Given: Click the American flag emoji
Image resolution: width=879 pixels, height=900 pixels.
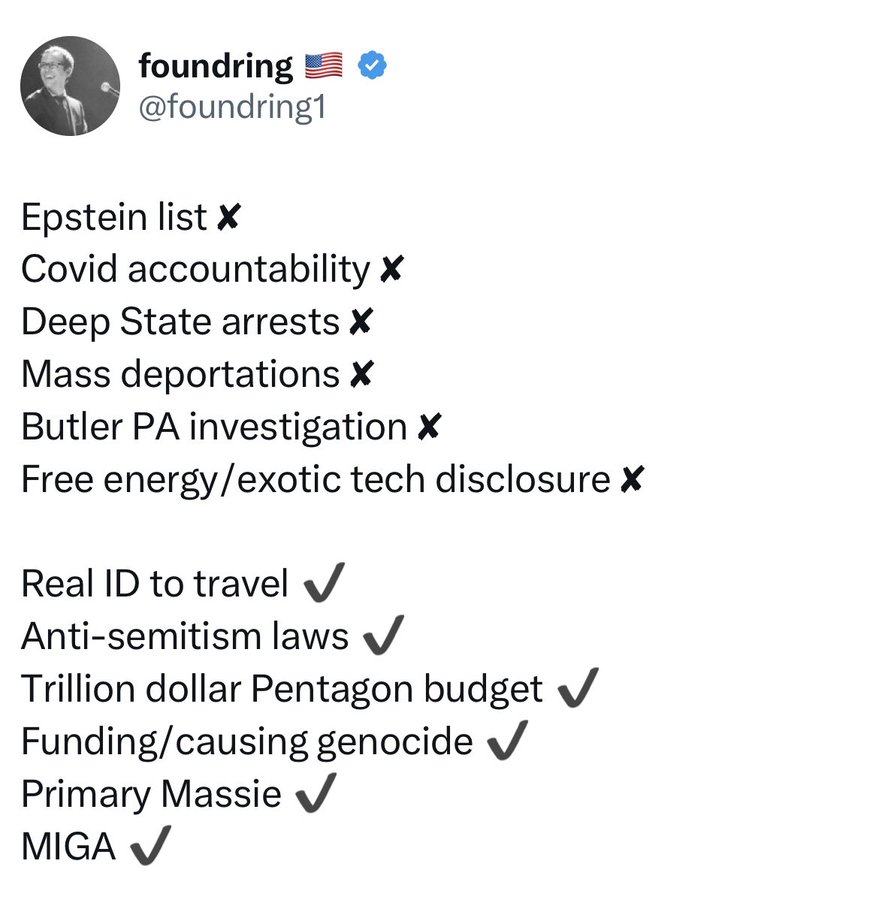Looking at the screenshot, I should [323, 65].
